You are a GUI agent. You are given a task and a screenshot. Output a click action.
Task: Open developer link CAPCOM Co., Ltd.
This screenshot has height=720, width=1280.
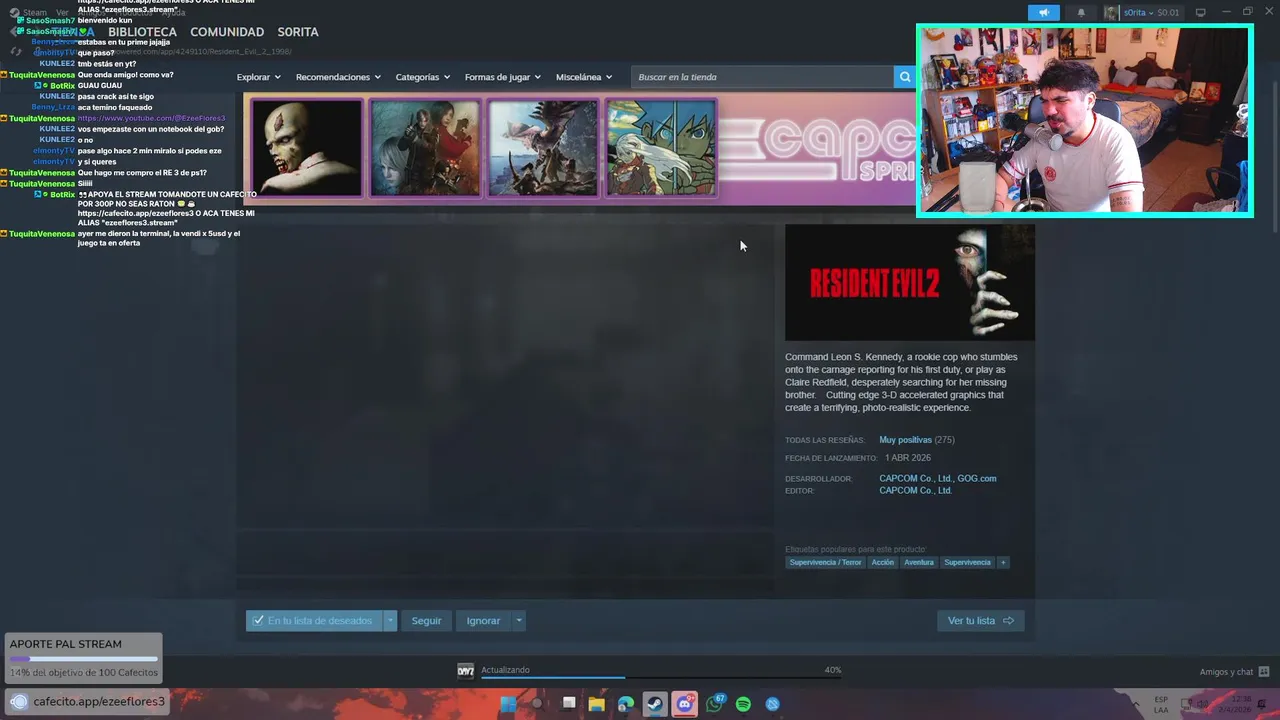coord(914,478)
